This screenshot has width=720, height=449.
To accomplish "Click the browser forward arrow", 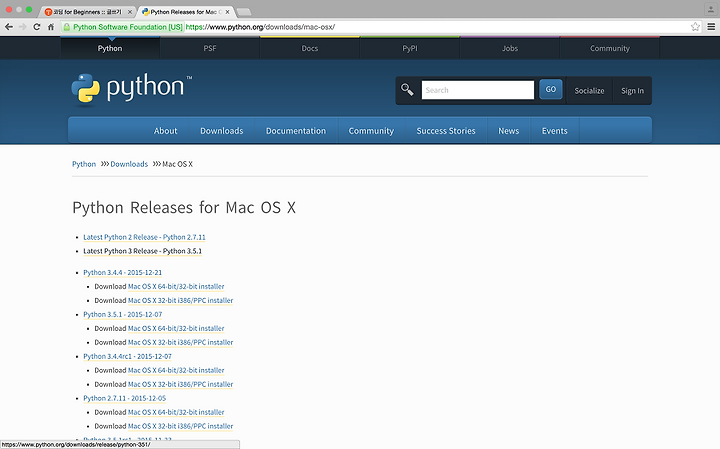I will tap(22, 27).
